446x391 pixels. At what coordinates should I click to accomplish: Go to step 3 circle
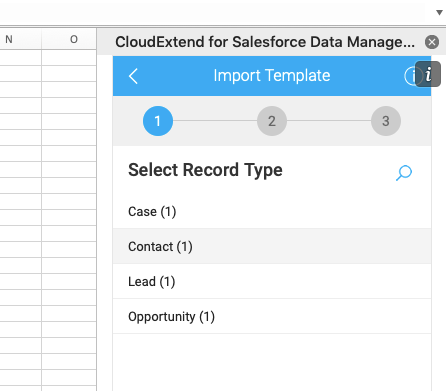point(386,121)
